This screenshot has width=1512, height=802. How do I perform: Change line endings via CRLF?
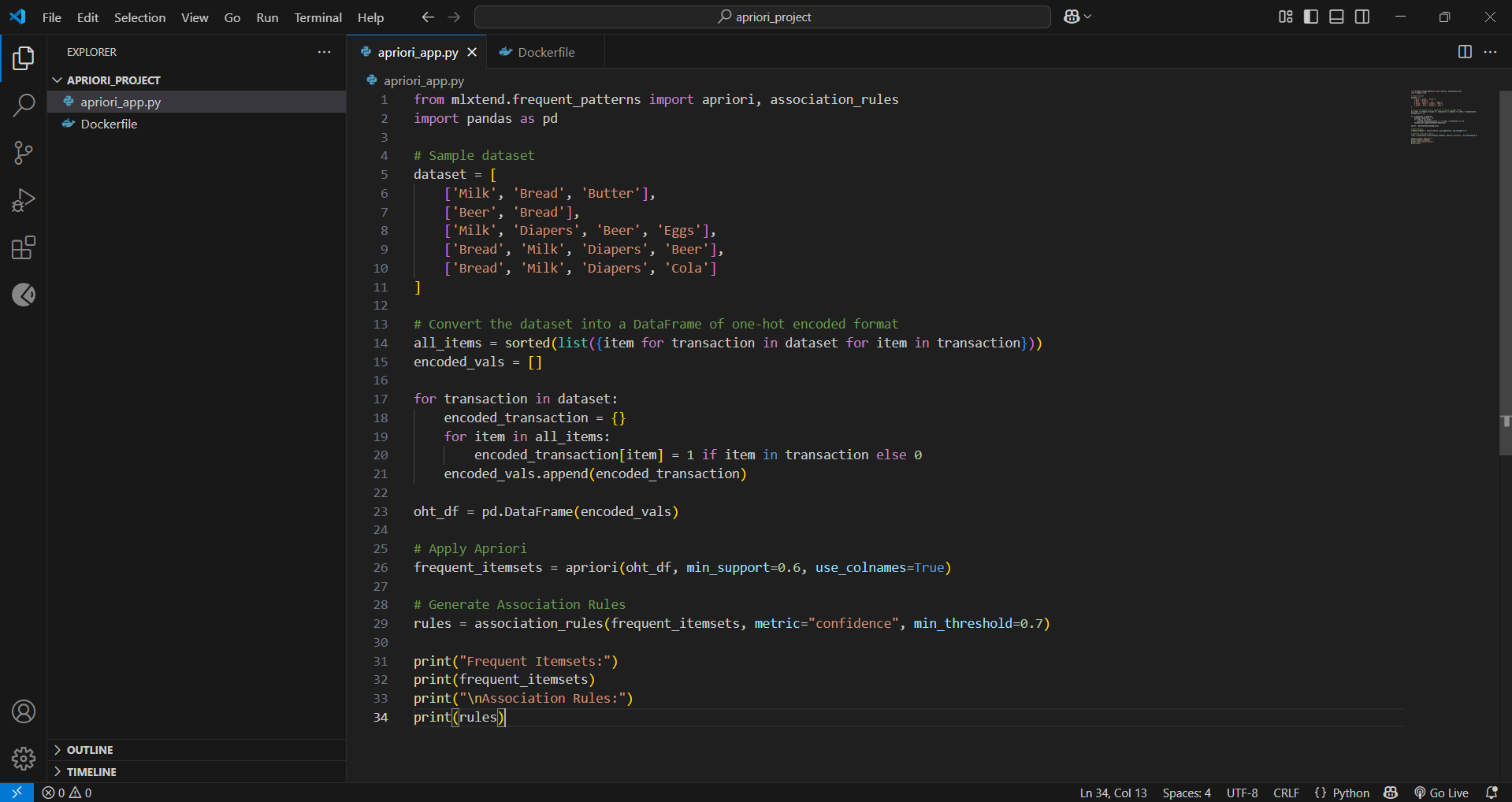pyautogui.click(x=1286, y=793)
